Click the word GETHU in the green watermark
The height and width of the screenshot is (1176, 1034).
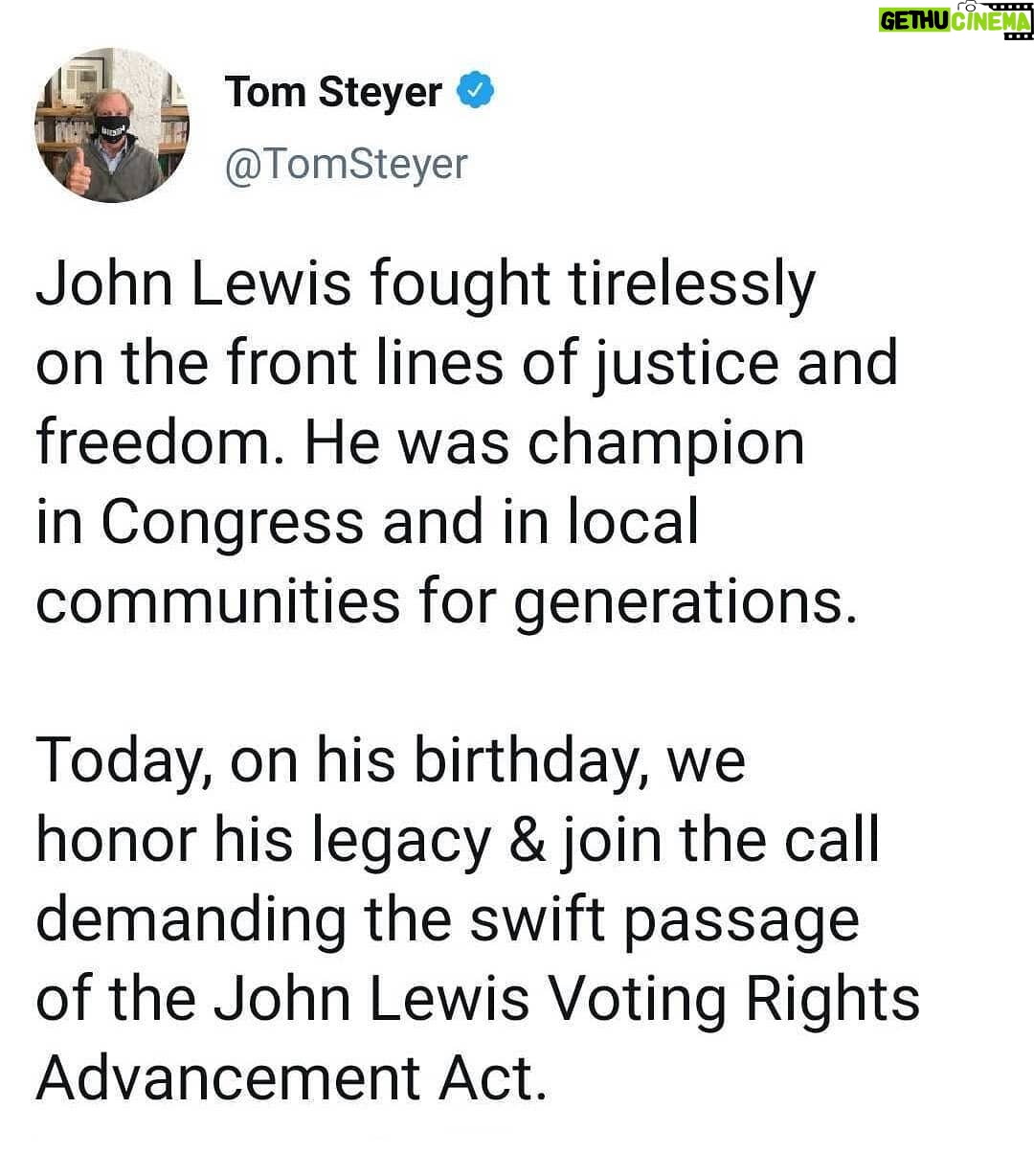tap(914, 21)
